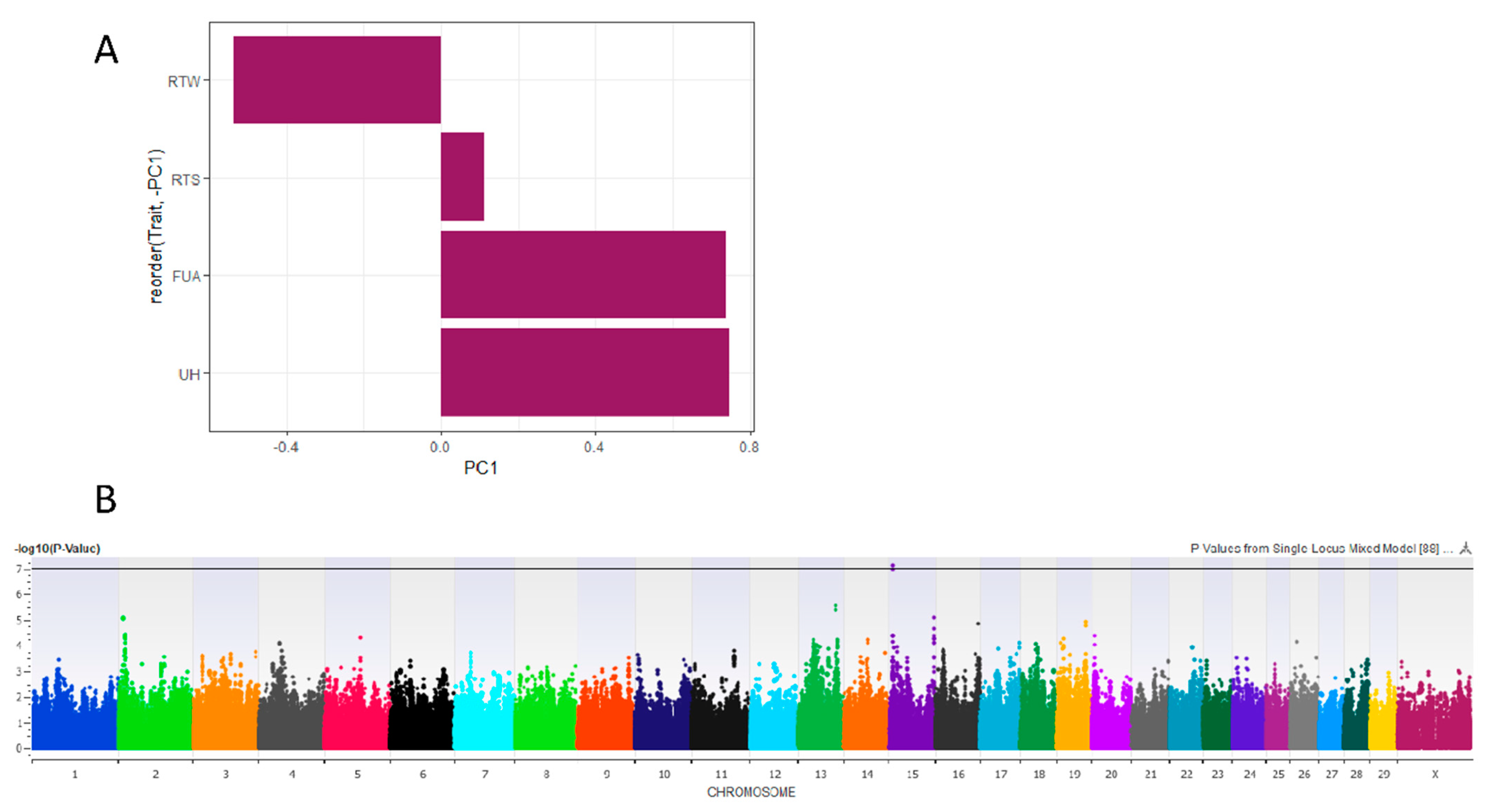The height and width of the screenshot is (812, 1488).
Task: Click the orange peak SNP on chromosome 19
Action: 1085,623
